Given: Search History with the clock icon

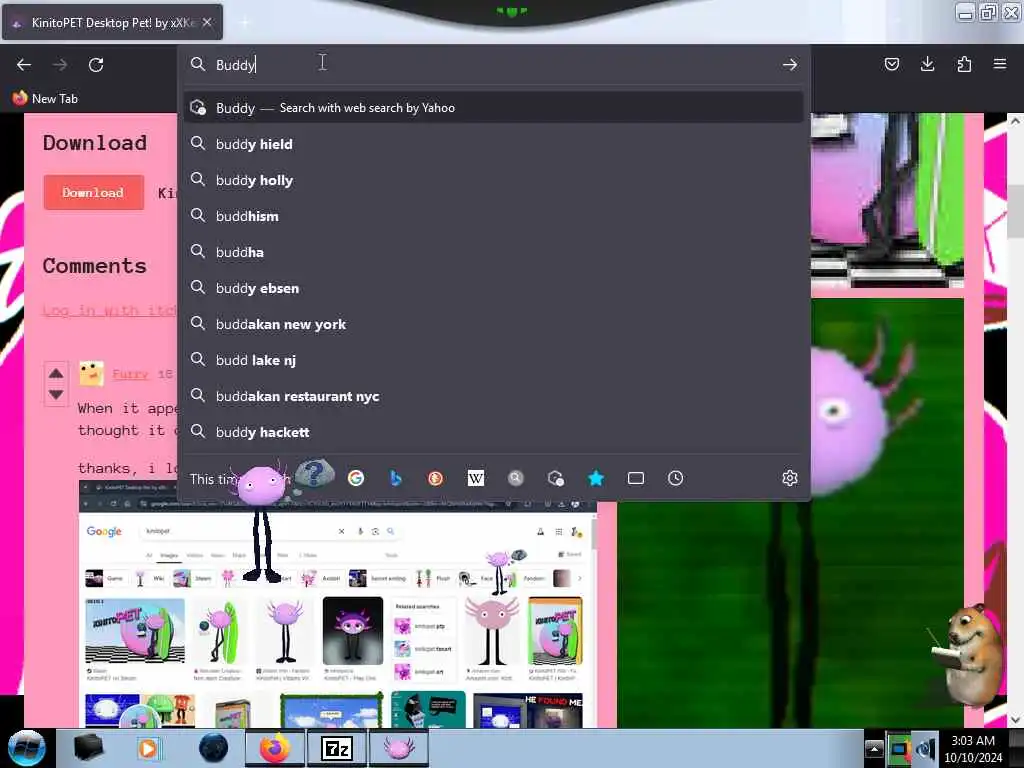Looking at the screenshot, I should 675,478.
